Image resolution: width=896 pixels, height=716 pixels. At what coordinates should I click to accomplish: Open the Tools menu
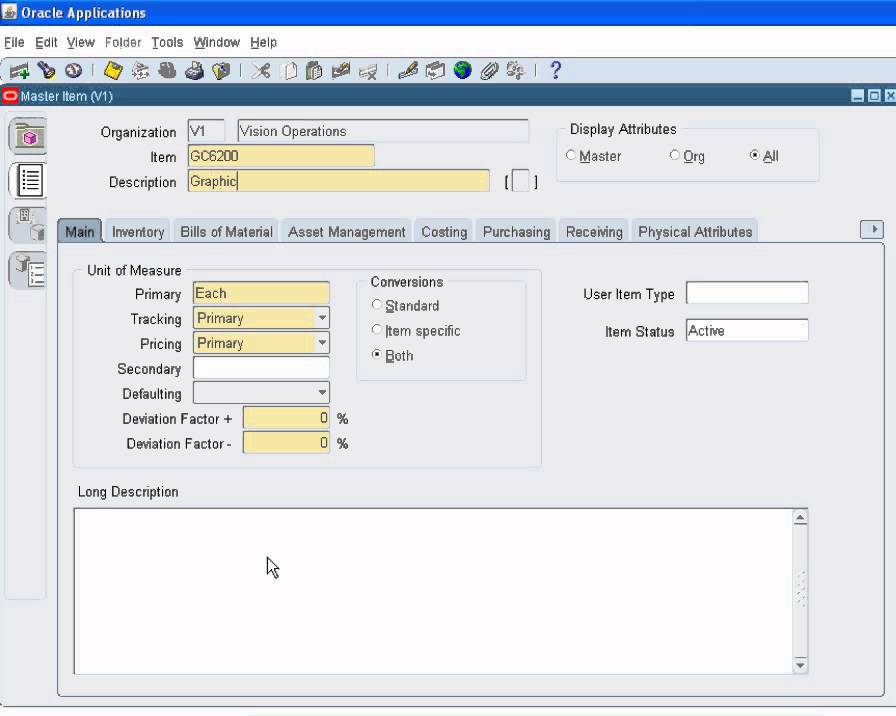click(x=167, y=42)
